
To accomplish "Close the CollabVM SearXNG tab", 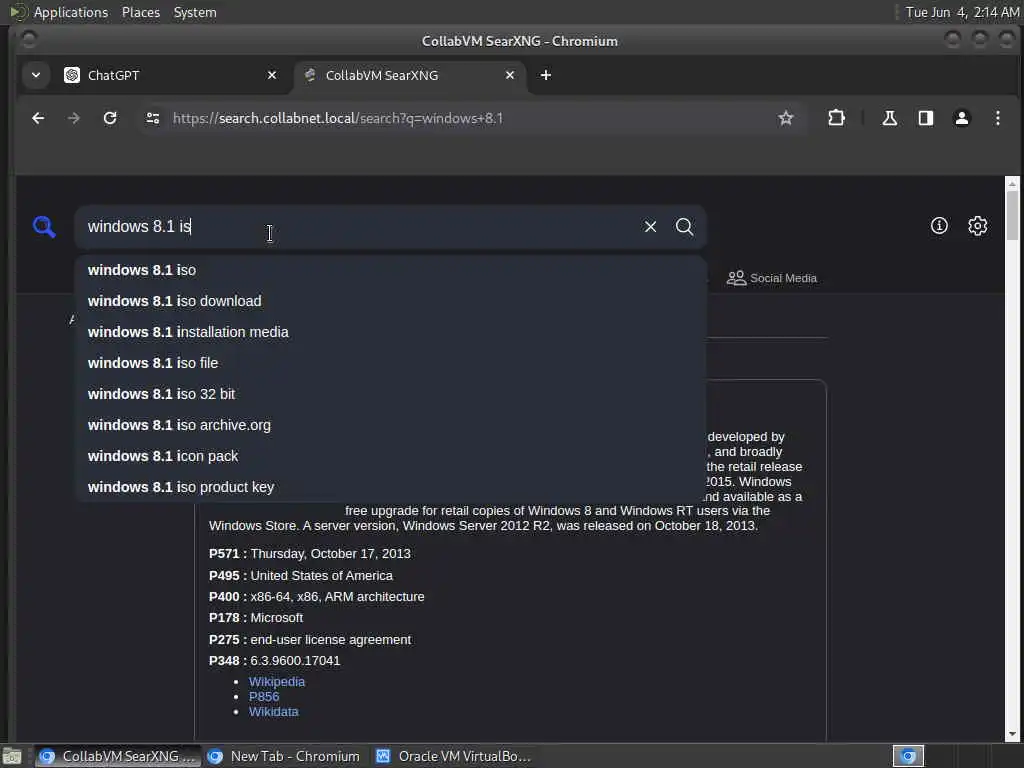I will tap(510, 76).
